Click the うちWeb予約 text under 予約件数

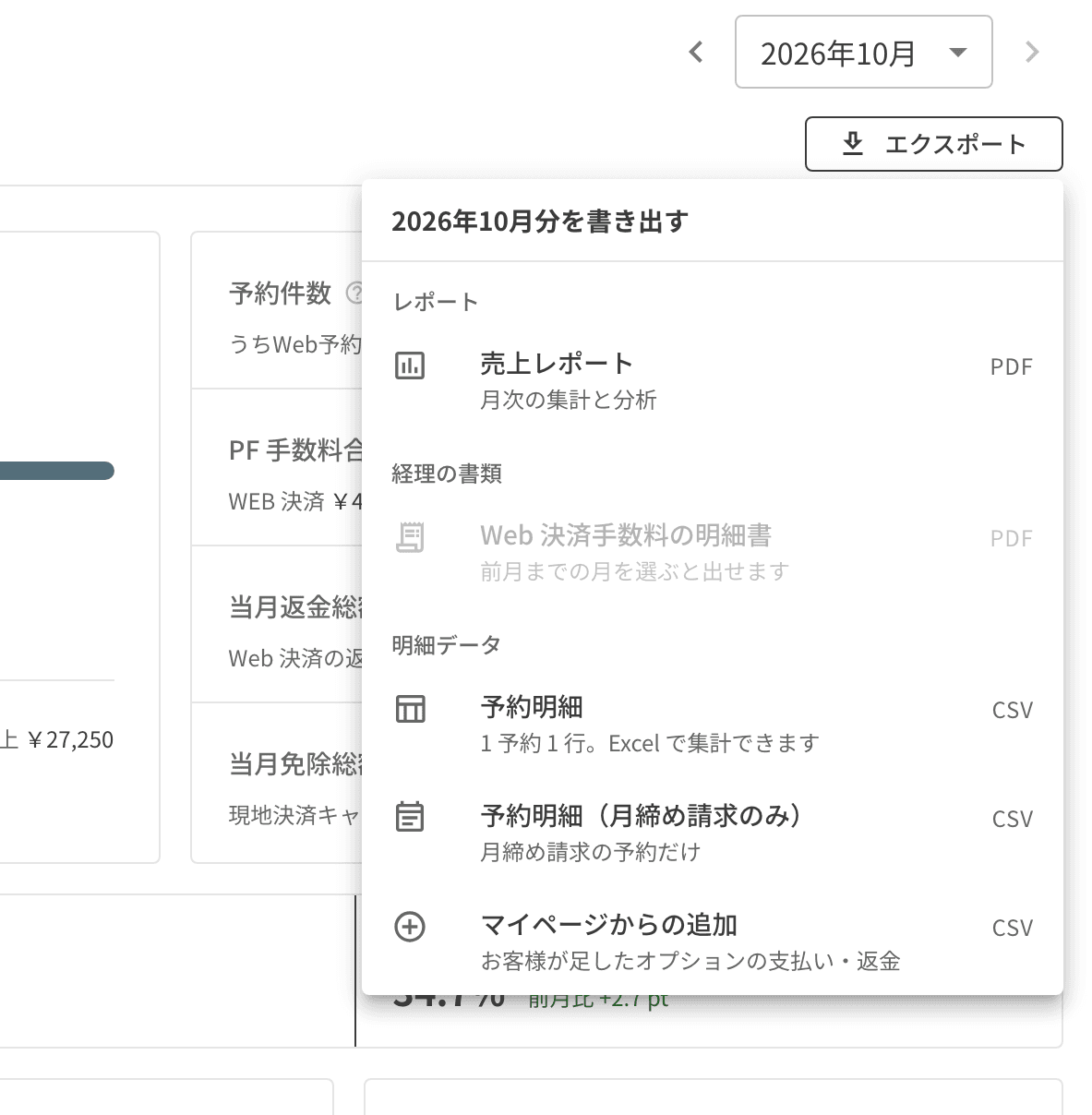click(x=295, y=344)
